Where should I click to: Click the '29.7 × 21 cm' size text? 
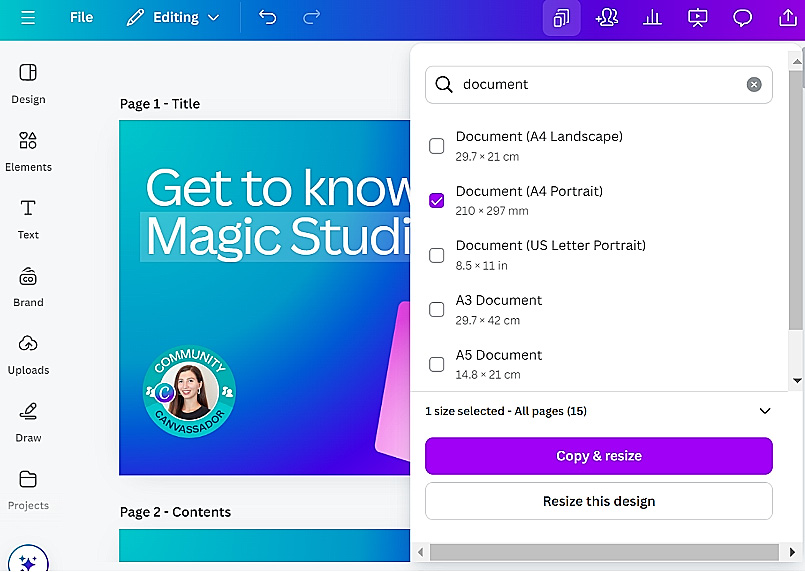(487, 157)
